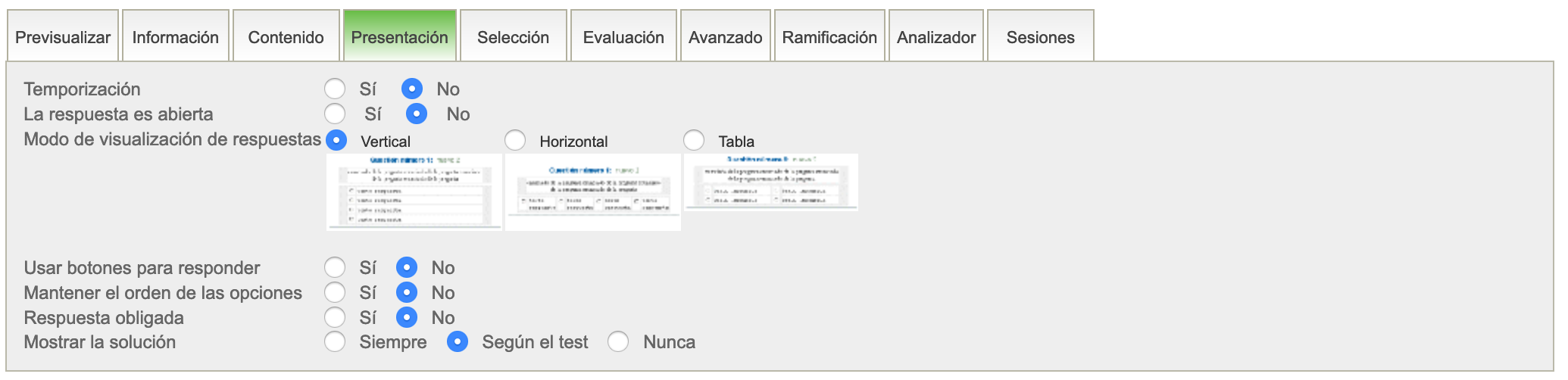Choose Horizontal answer display mode
The height and width of the screenshot is (380, 1568).
point(515,140)
